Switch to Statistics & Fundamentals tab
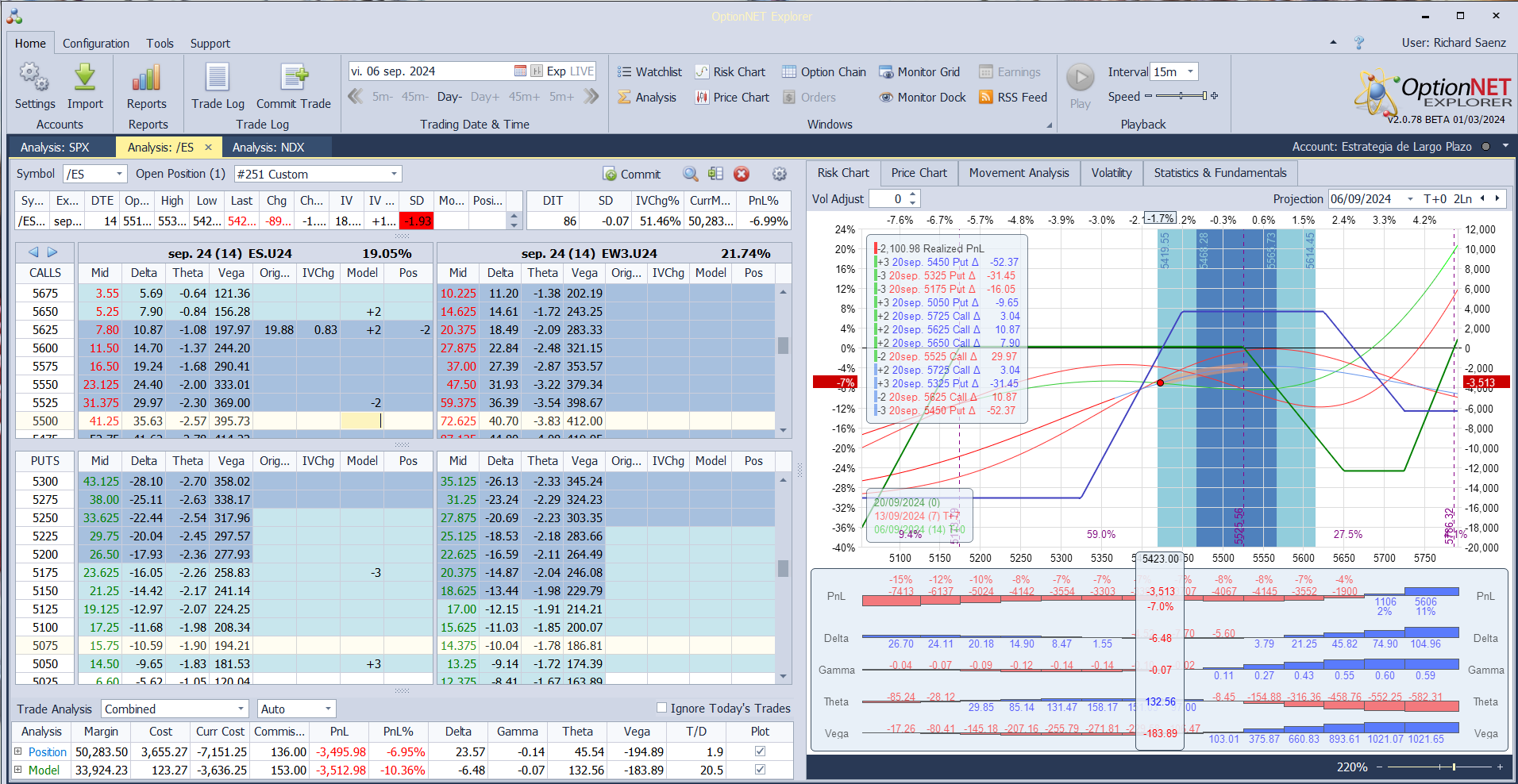Screen dimensions: 1518x784 pos(1220,173)
